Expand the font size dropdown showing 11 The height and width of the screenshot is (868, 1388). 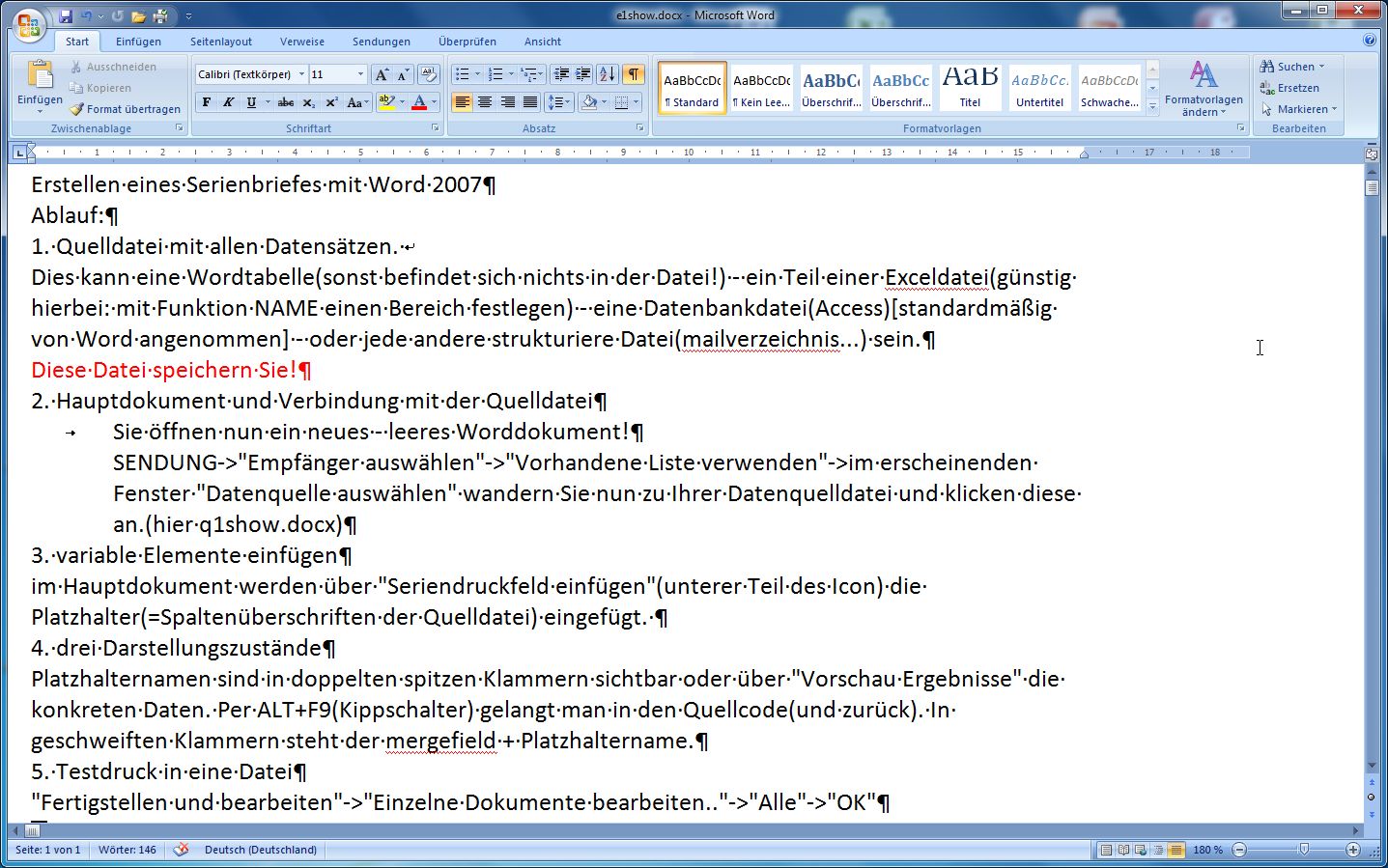[360, 74]
